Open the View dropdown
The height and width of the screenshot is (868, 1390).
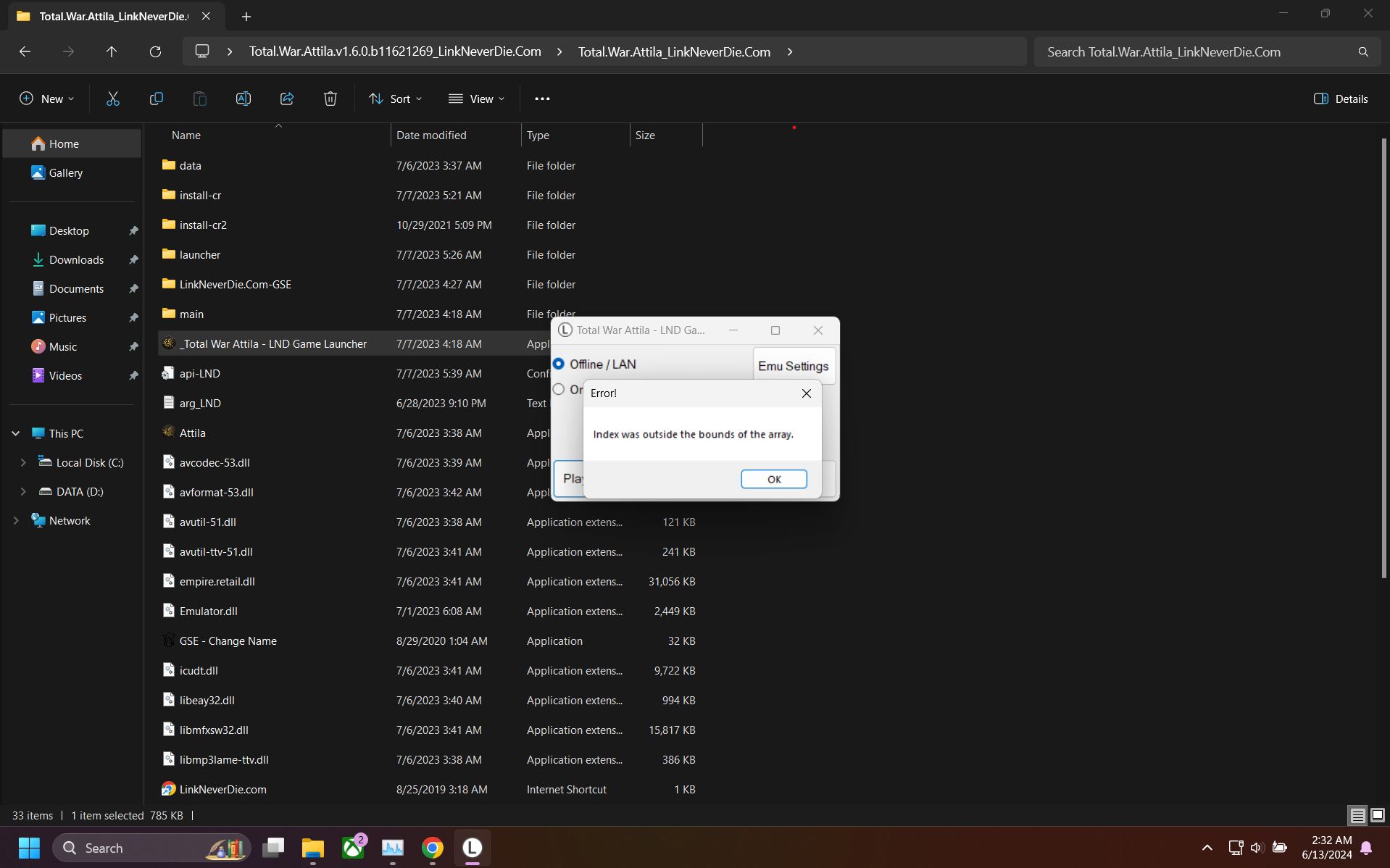tap(476, 99)
